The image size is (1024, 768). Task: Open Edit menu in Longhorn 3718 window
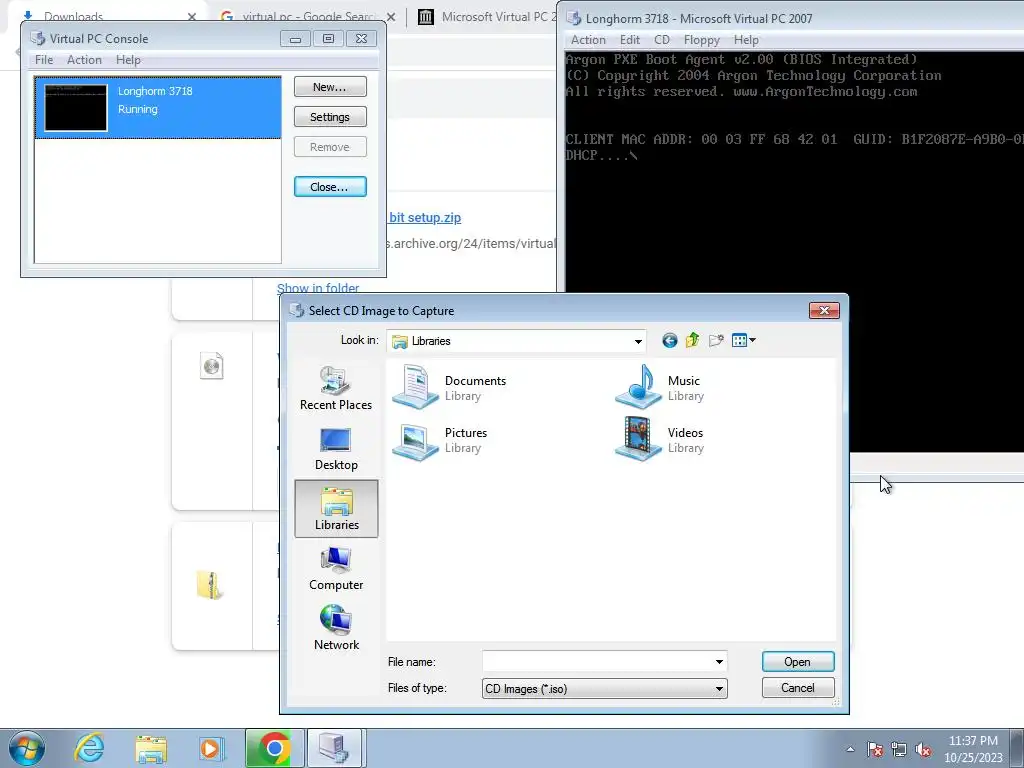click(x=630, y=40)
